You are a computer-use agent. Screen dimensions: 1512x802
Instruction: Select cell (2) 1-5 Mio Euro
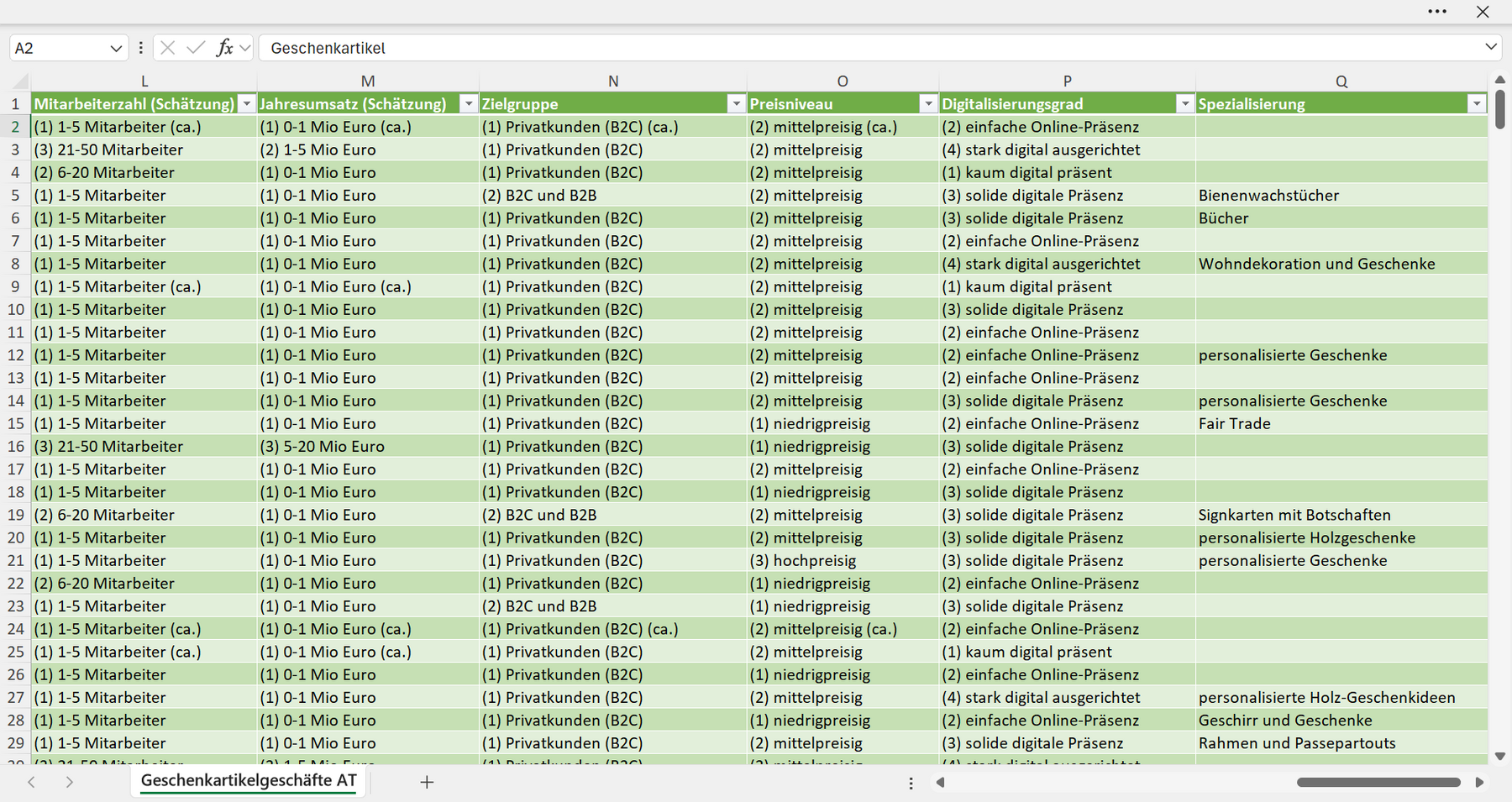coord(368,150)
